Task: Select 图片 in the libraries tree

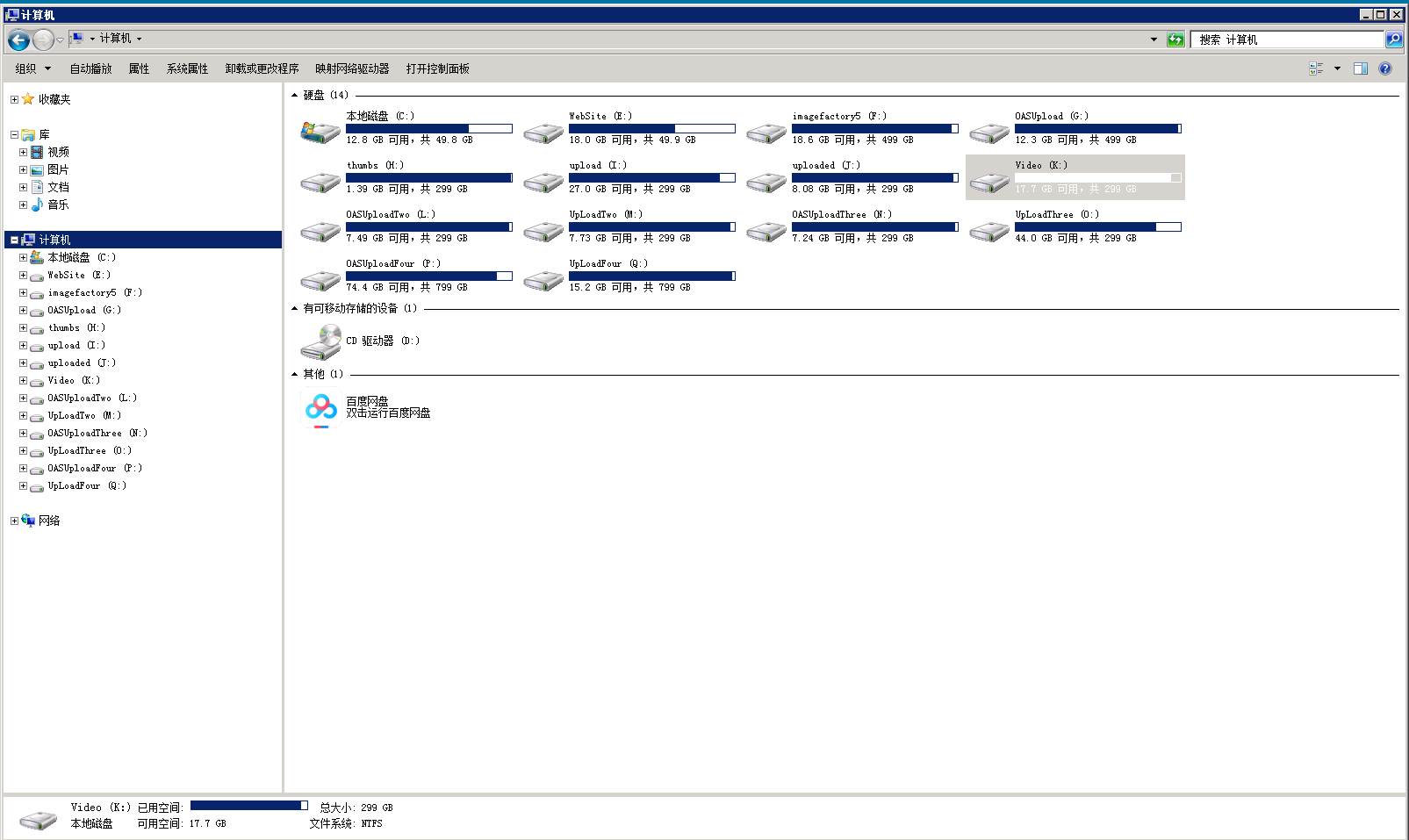Action: coord(59,169)
